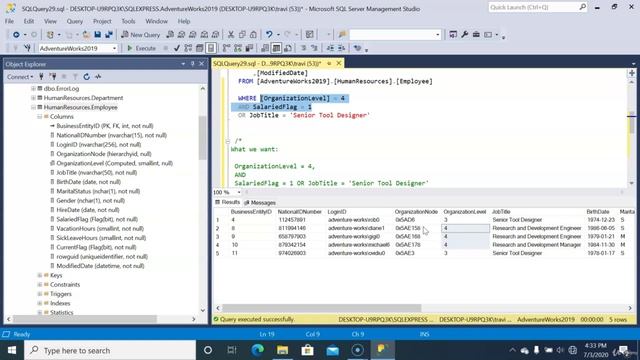
Task: Collapse the Columns folder node
Action: click(x=40, y=117)
